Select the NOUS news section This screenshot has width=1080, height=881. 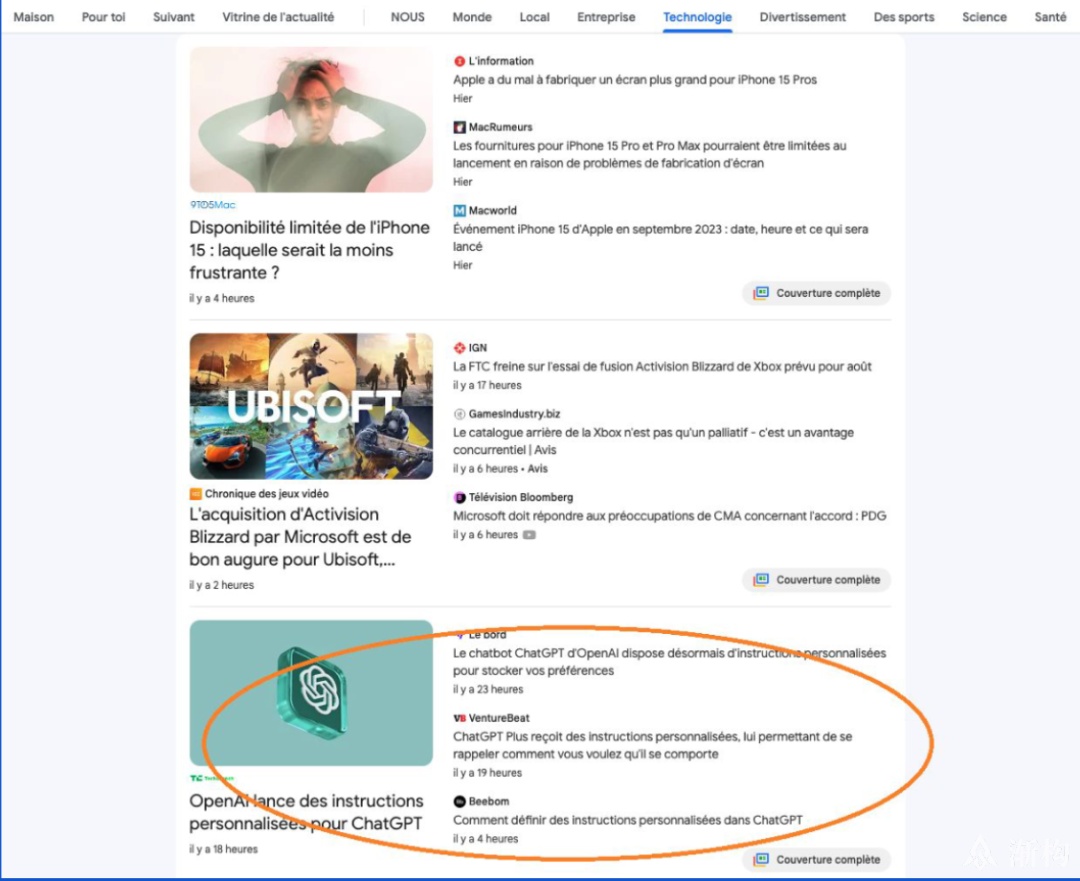[x=408, y=17]
